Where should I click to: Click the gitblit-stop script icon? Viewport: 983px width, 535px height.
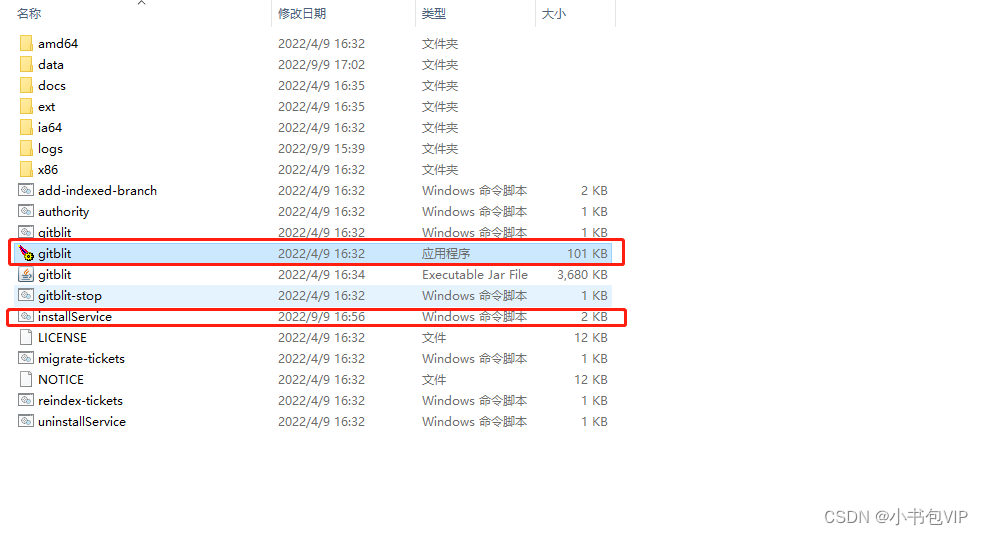point(26,295)
